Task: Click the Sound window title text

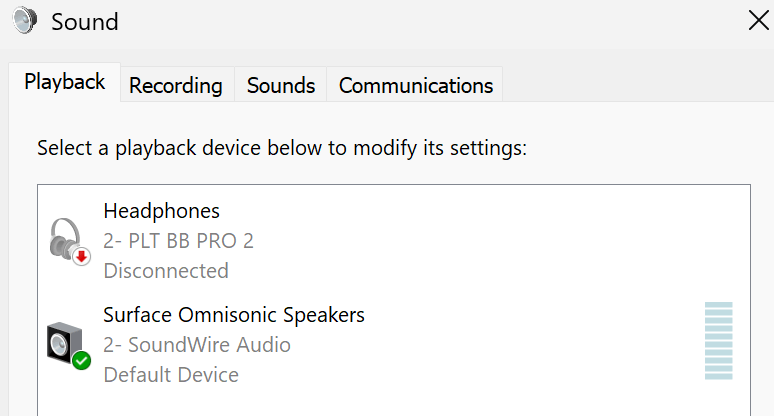Action: (x=85, y=22)
